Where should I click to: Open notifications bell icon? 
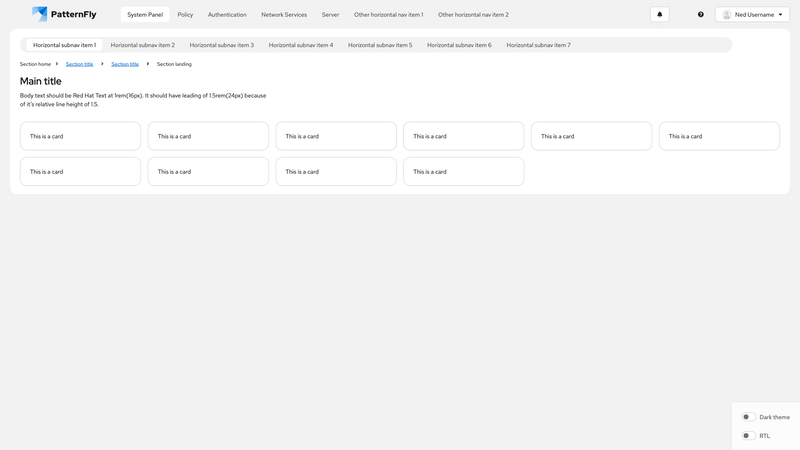(659, 14)
